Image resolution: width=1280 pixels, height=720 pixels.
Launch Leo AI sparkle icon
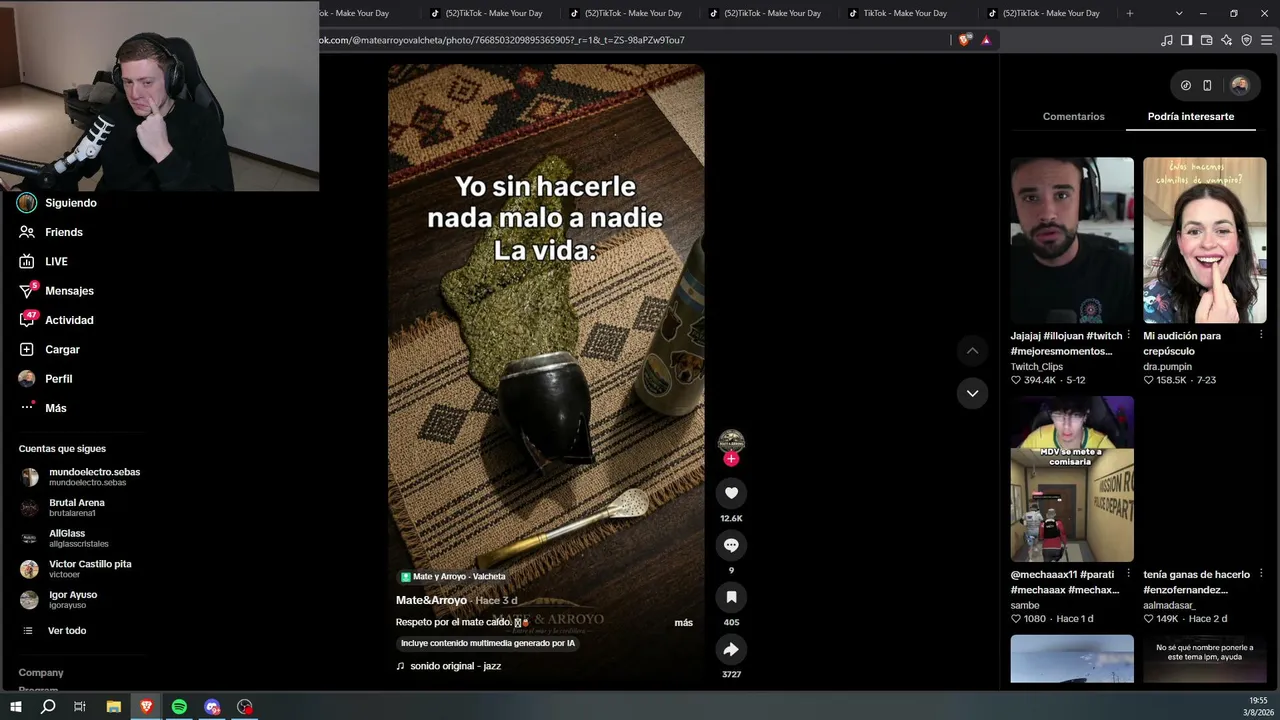(1226, 40)
